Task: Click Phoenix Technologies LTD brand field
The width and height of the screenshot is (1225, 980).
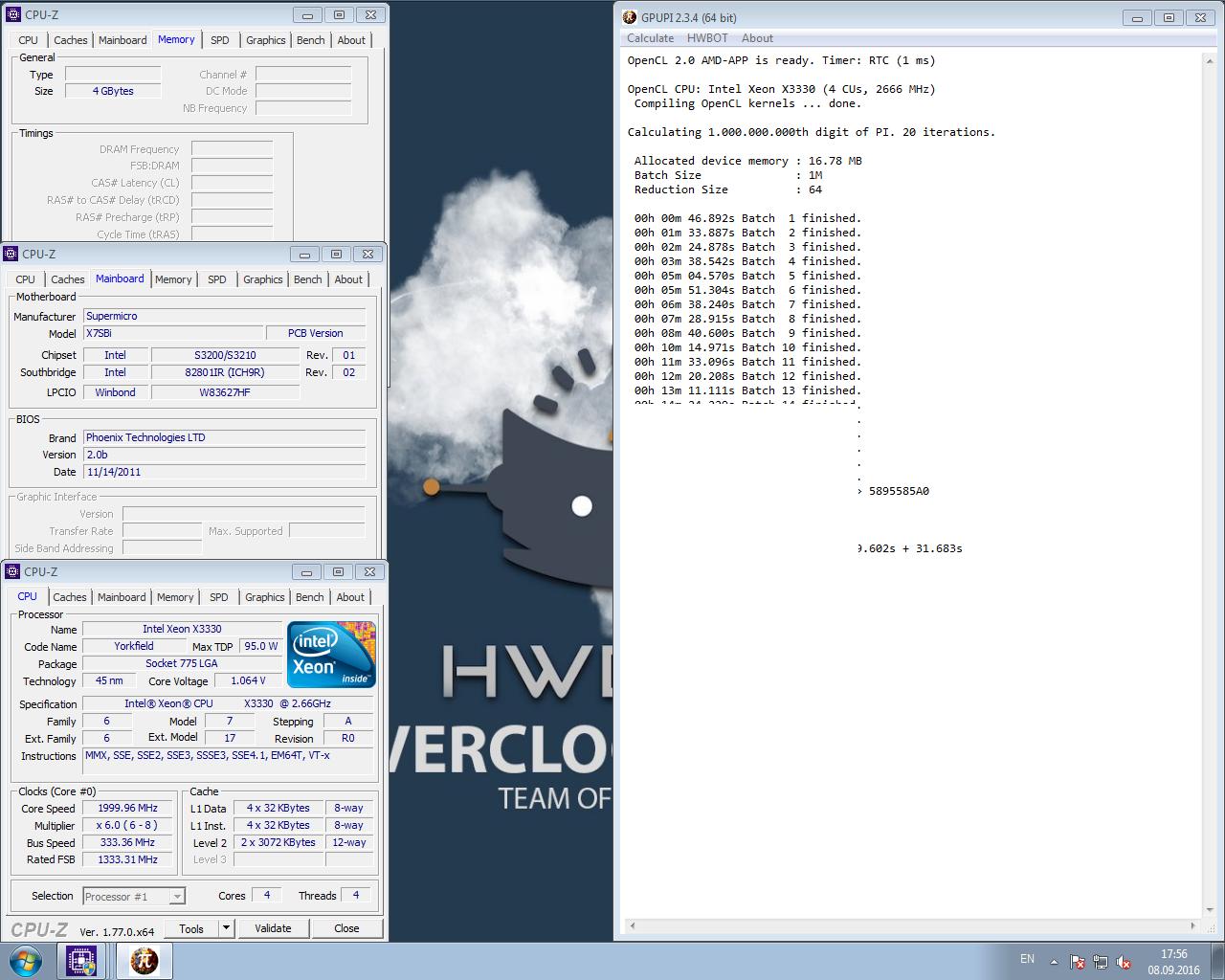Action: pos(224,437)
